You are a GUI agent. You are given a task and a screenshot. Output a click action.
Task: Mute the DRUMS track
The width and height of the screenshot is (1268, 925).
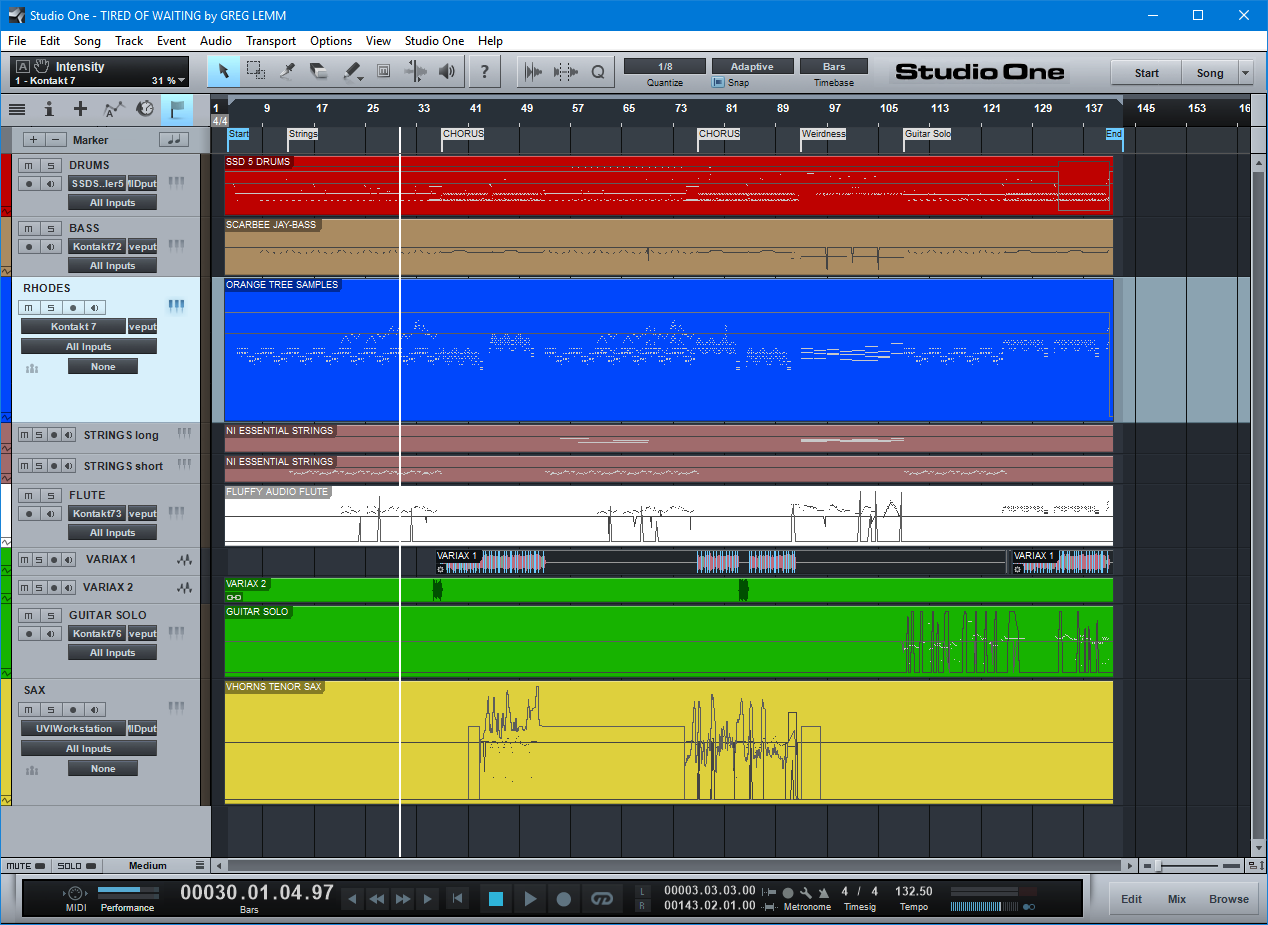click(x=29, y=165)
